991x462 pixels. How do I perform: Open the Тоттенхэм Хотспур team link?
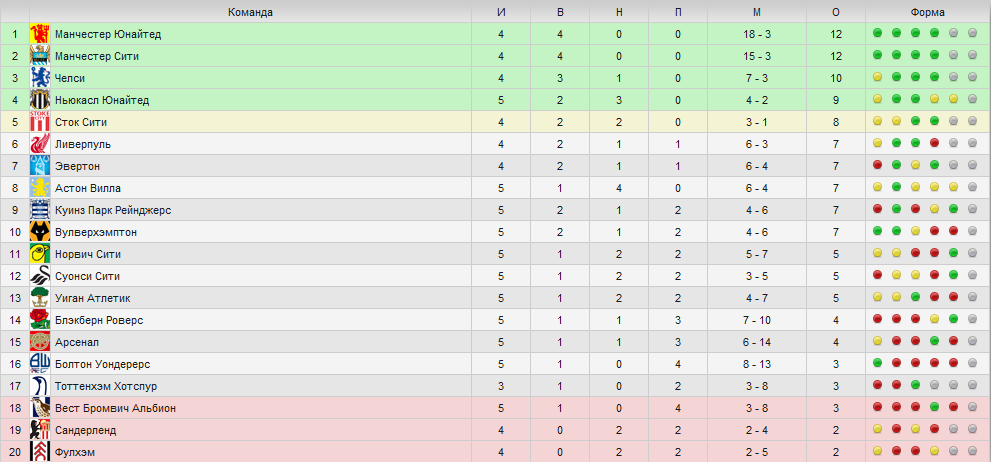[106, 386]
